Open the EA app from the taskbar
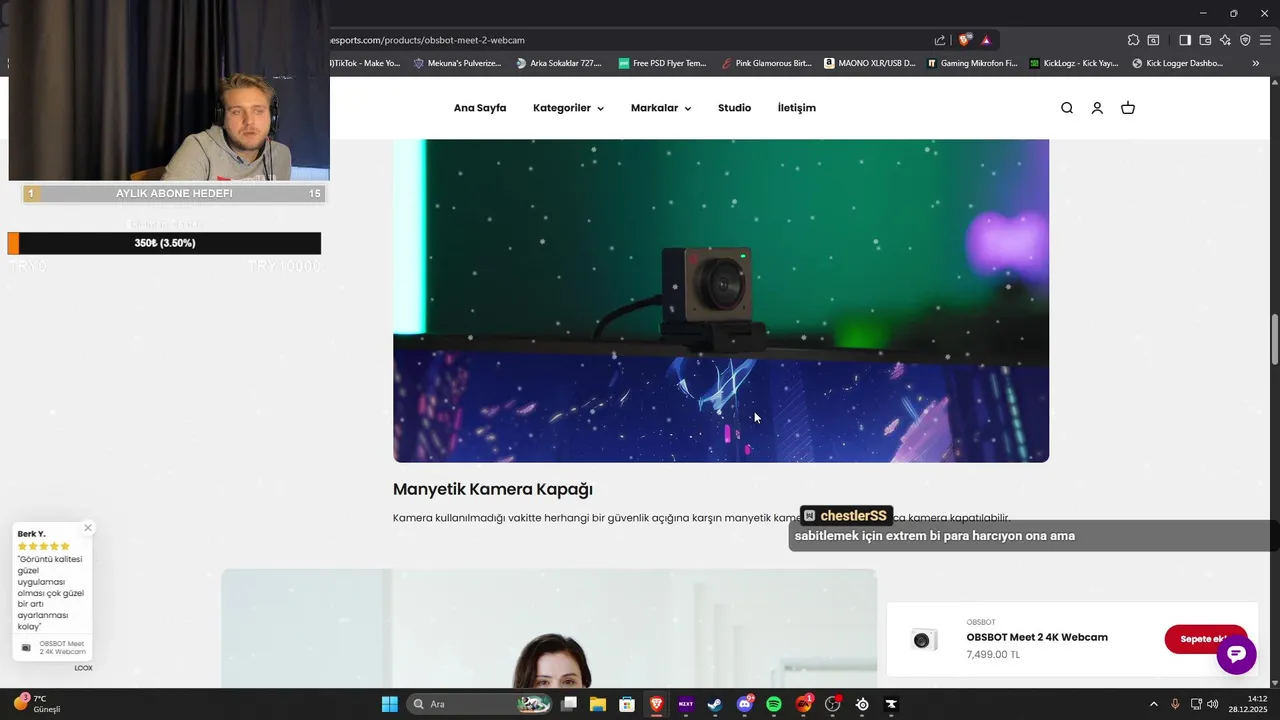 [803, 704]
